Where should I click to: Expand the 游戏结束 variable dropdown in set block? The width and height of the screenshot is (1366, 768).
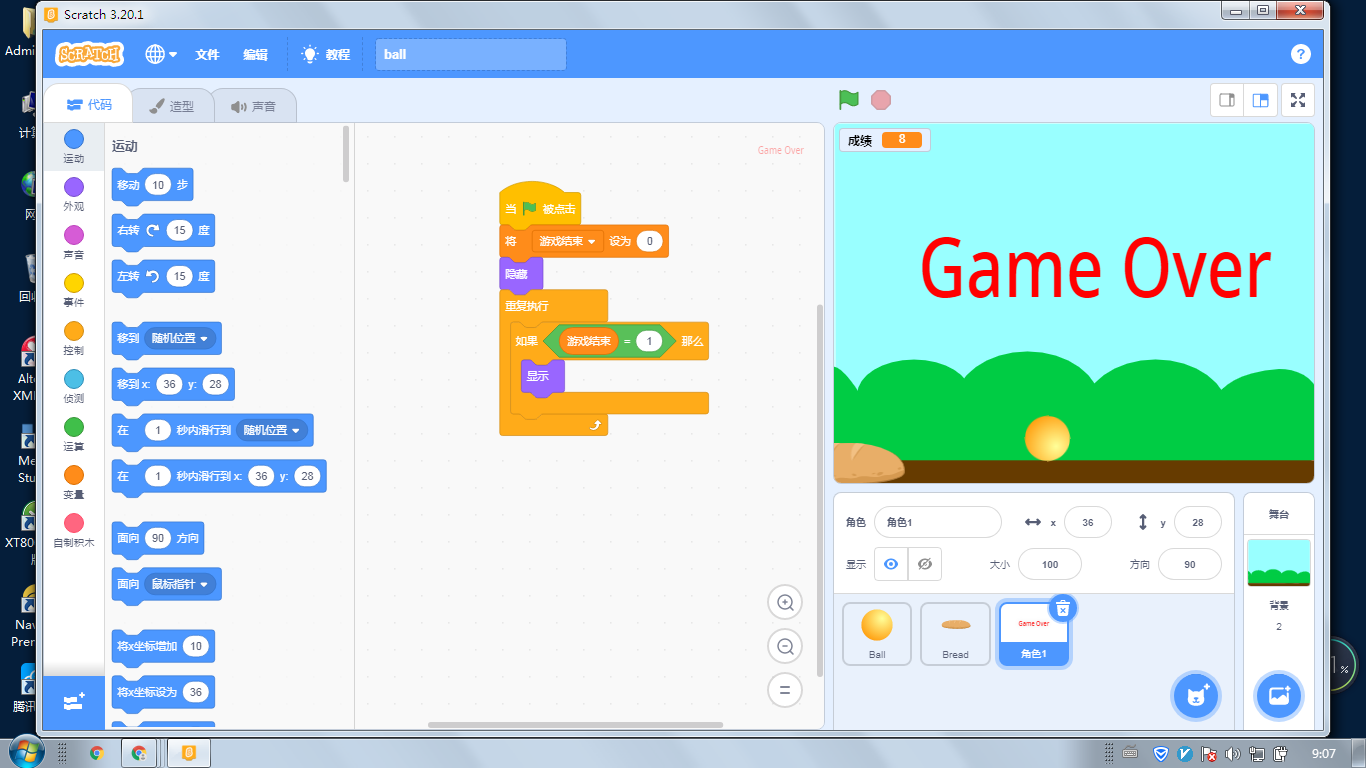[591, 241]
